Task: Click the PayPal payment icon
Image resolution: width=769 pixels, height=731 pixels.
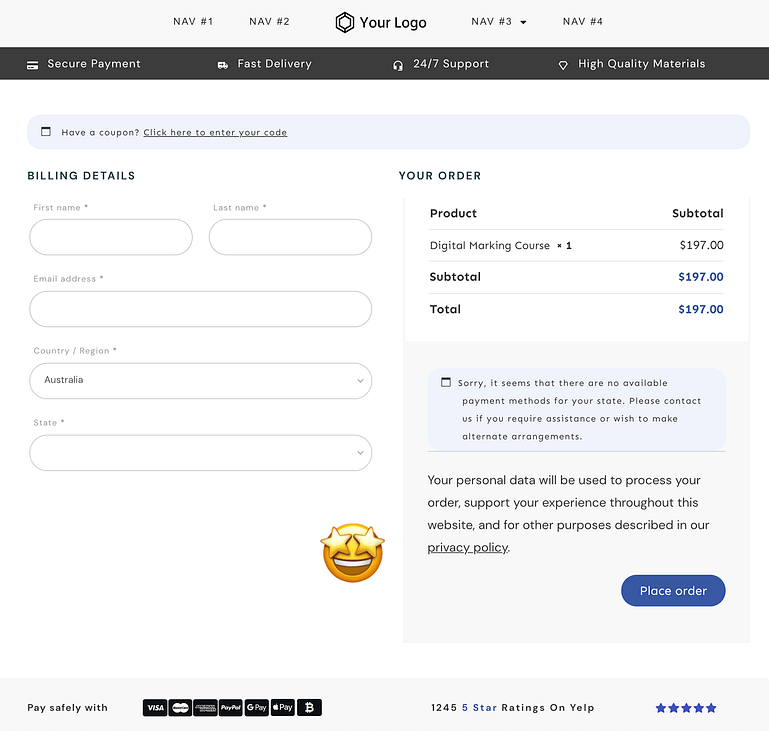Action: pos(231,708)
